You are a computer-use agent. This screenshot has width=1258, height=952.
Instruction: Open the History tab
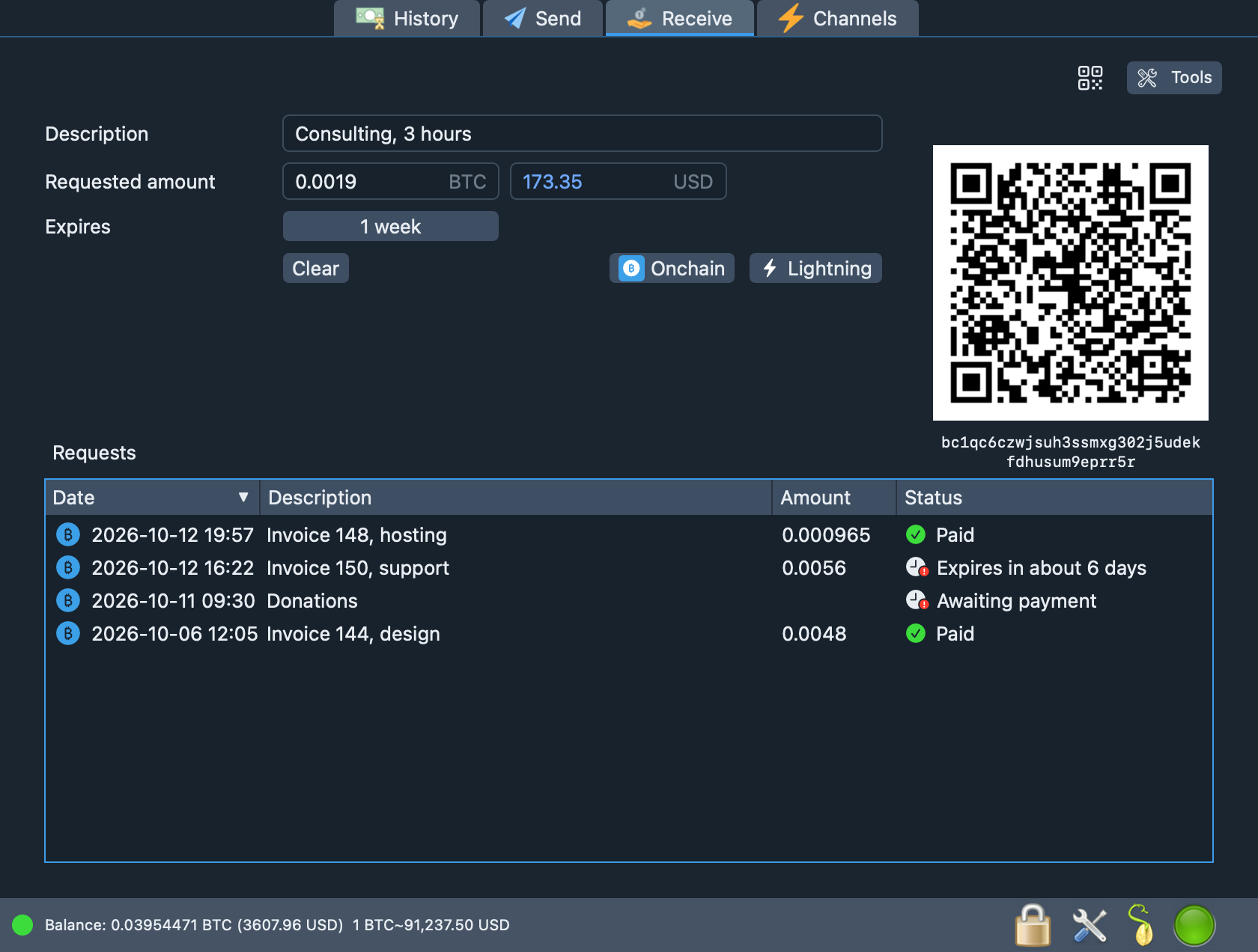click(407, 18)
